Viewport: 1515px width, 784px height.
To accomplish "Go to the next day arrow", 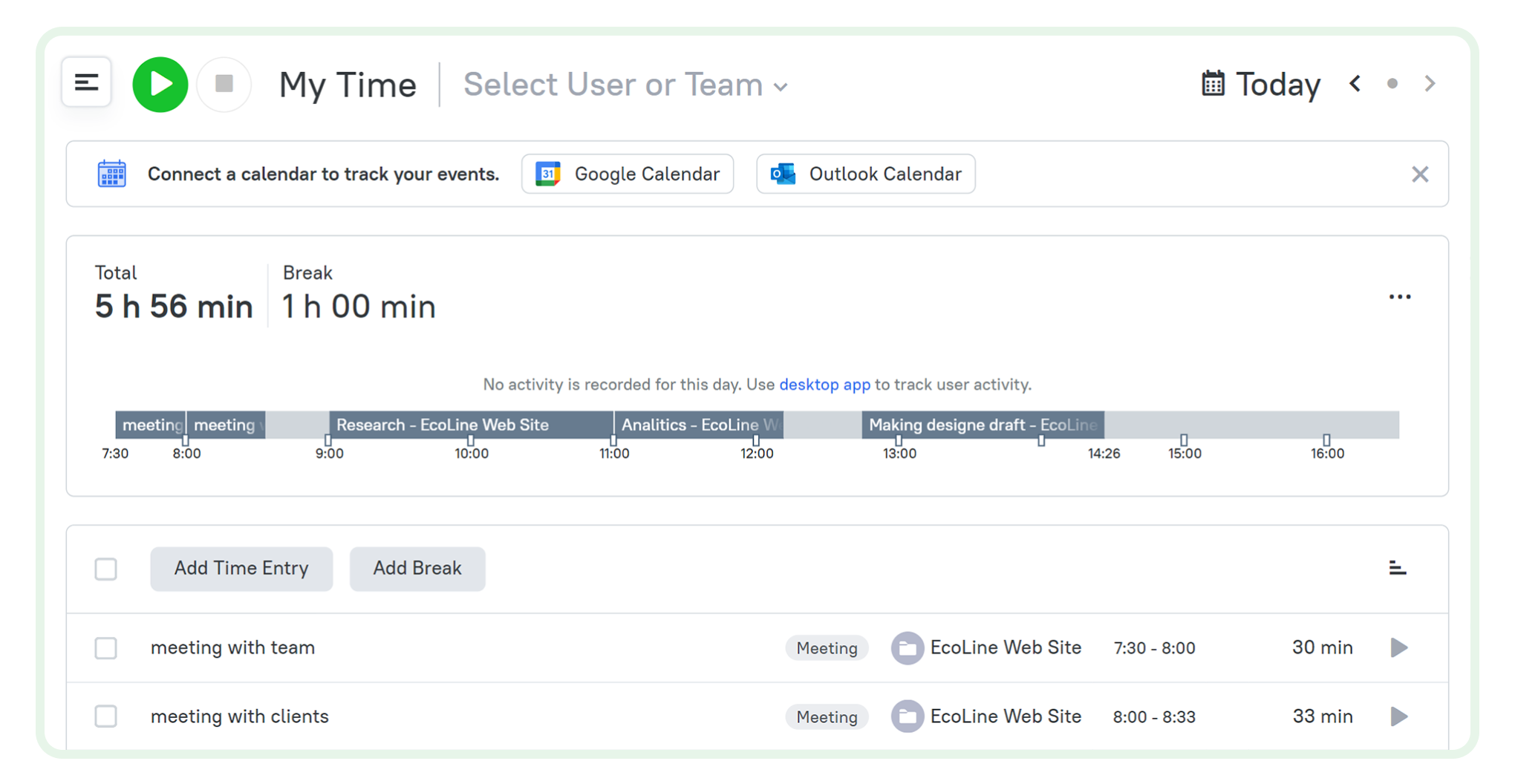I will (x=1430, y=83).
